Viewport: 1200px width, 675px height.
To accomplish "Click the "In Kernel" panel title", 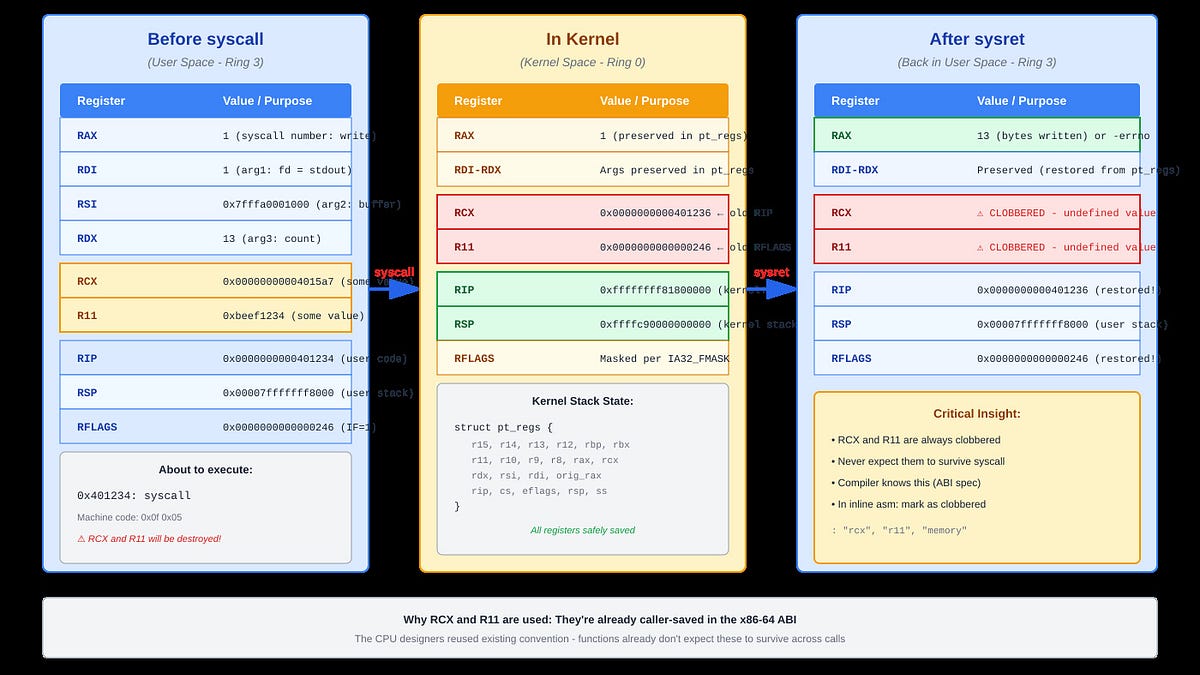I will [x=582, y=39].
